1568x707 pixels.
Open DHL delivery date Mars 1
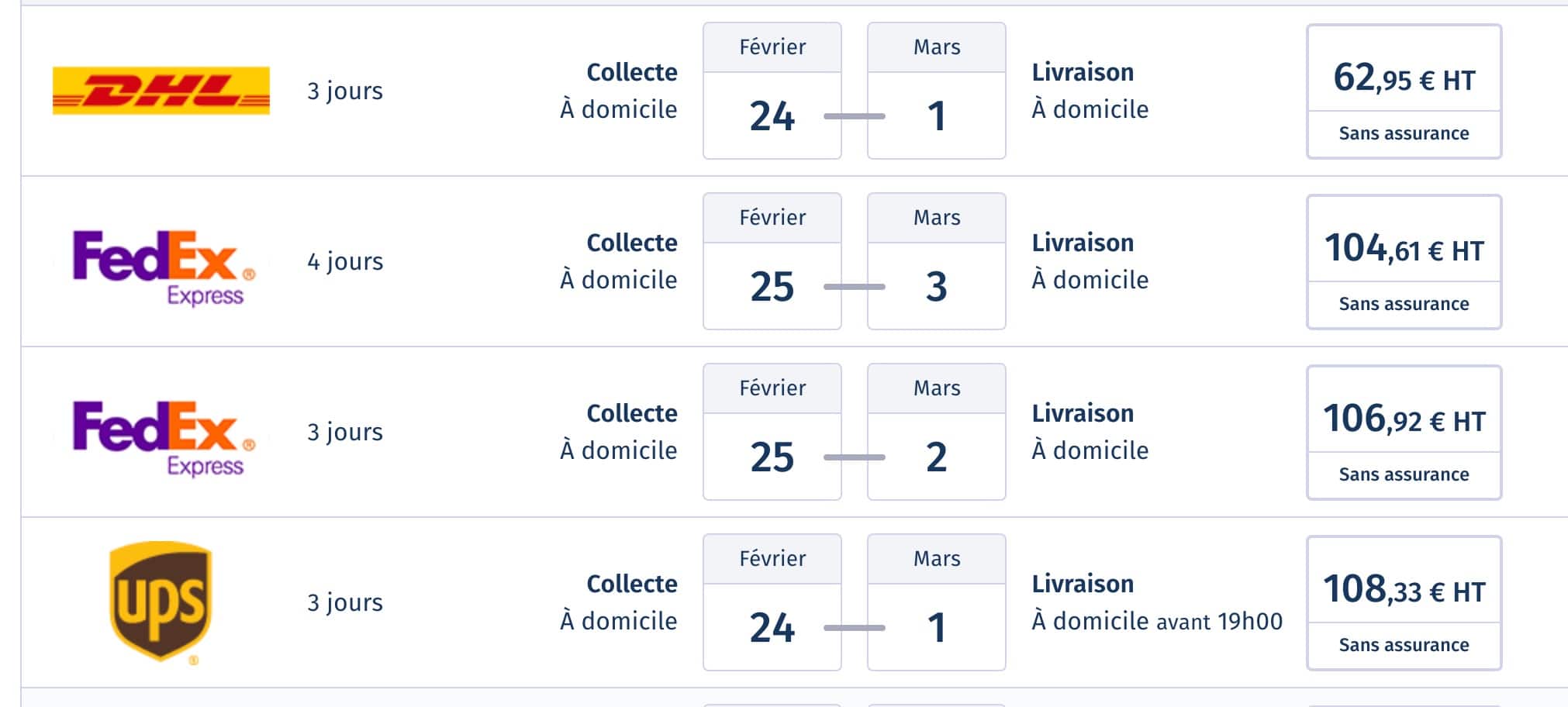click(x=937, y=91)
